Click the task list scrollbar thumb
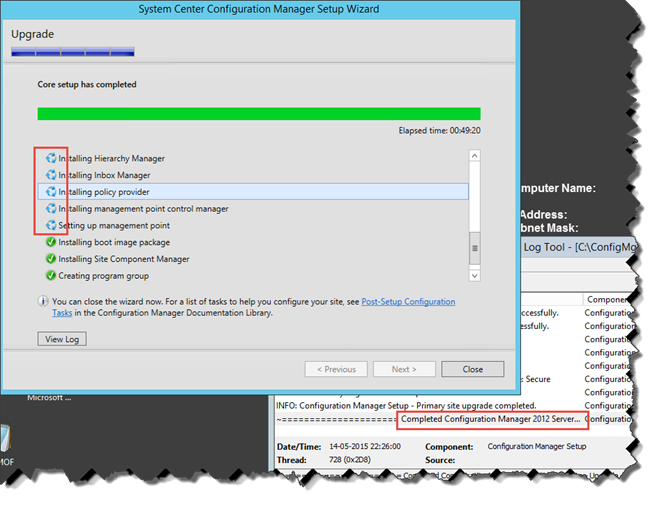The width and height of the screenshot is (664, 507). tap(475, 248)
